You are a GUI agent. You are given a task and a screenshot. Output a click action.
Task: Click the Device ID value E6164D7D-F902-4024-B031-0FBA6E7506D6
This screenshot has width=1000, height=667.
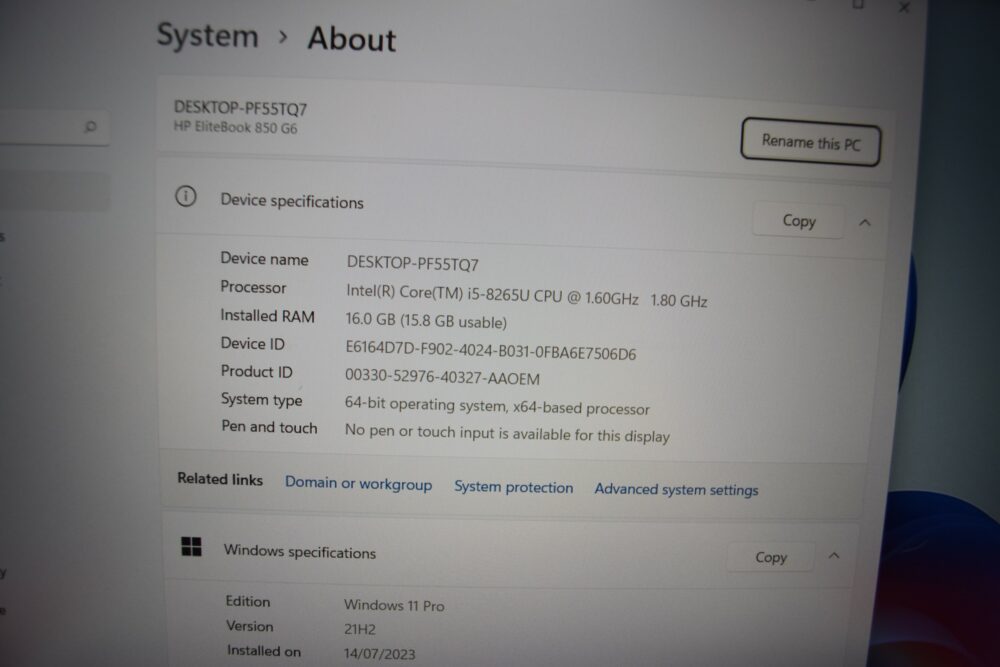pos(490,350)
